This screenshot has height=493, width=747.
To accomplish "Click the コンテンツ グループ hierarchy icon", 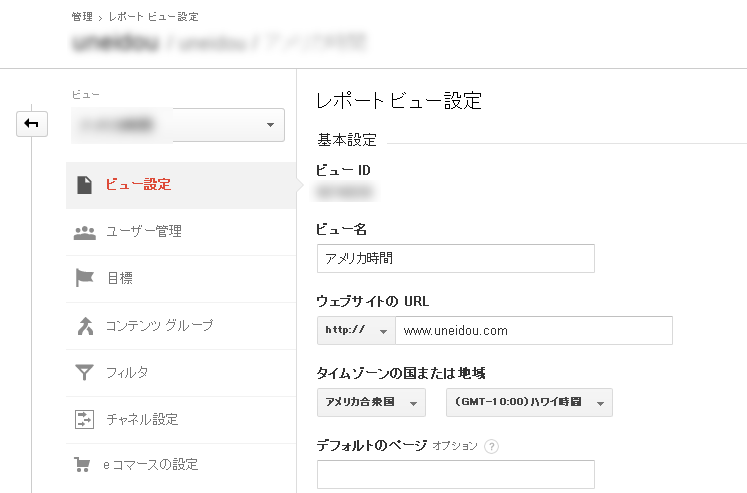I will (x=84, y=325).
